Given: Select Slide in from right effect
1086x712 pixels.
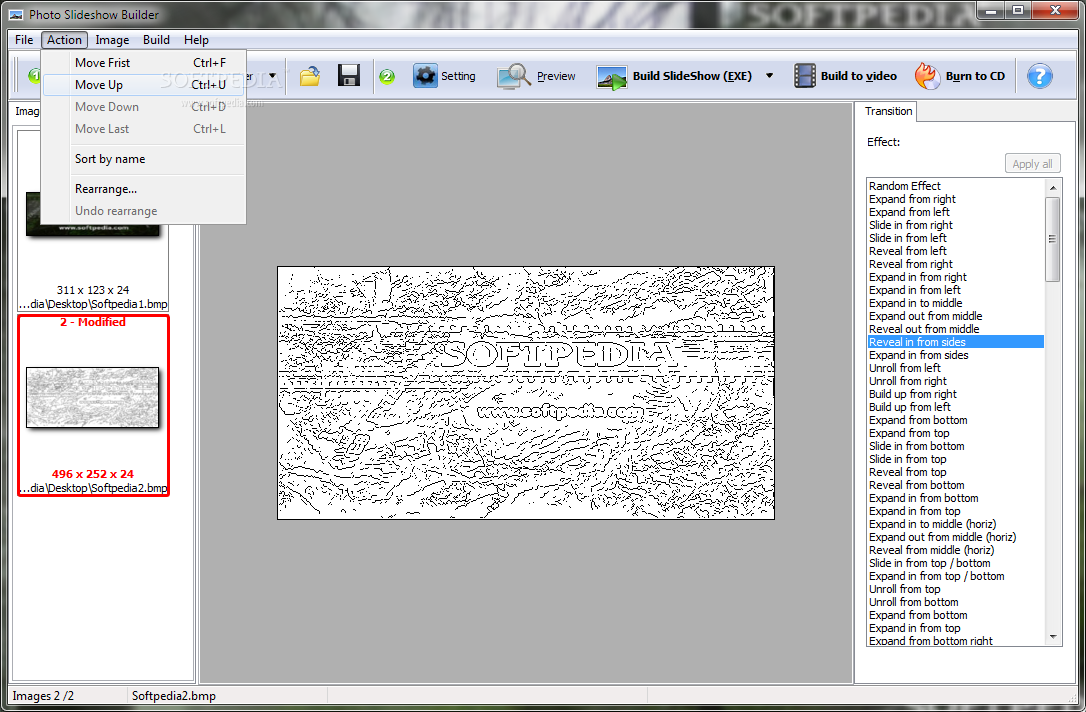Looking at the screenshot, I should click(955, 225).
